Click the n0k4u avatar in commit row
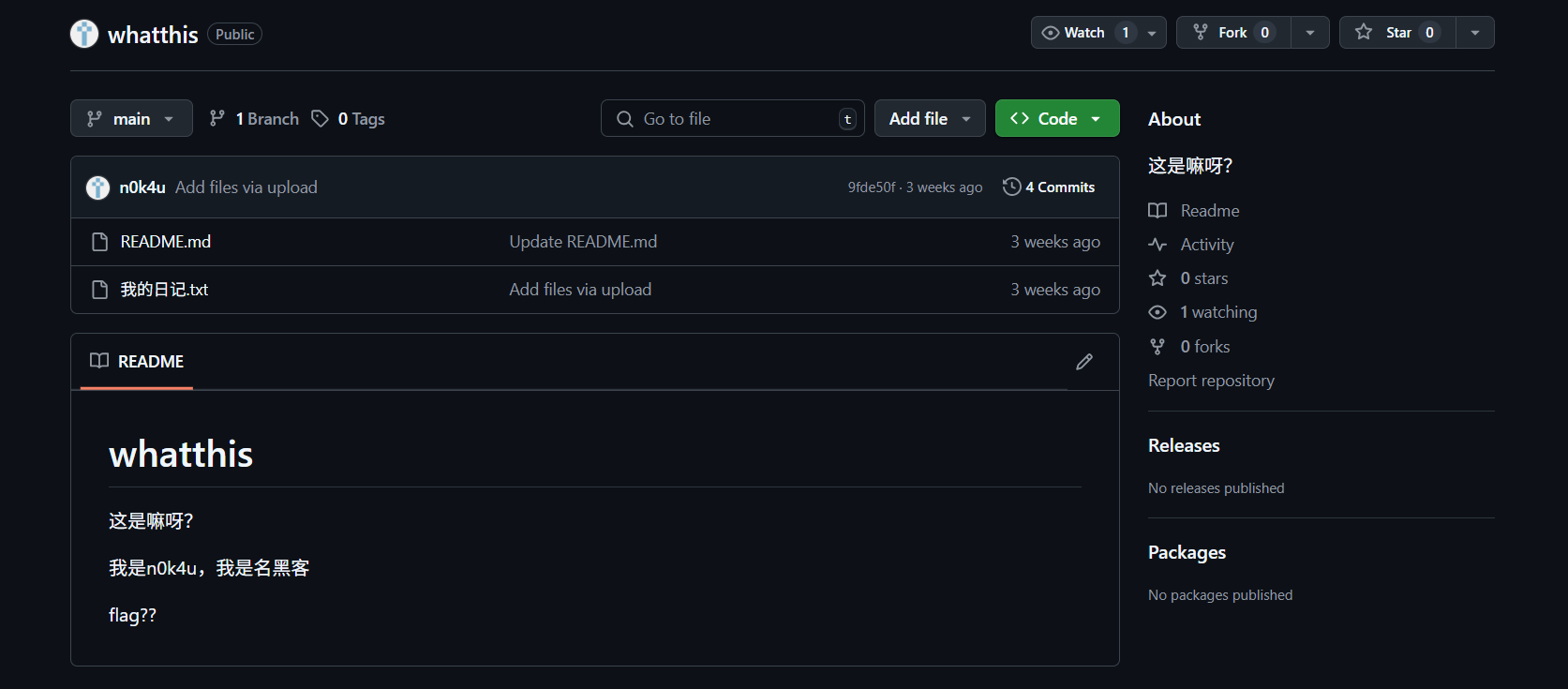The width and height of the screenshot is (1568, 689). pos(97,187)
